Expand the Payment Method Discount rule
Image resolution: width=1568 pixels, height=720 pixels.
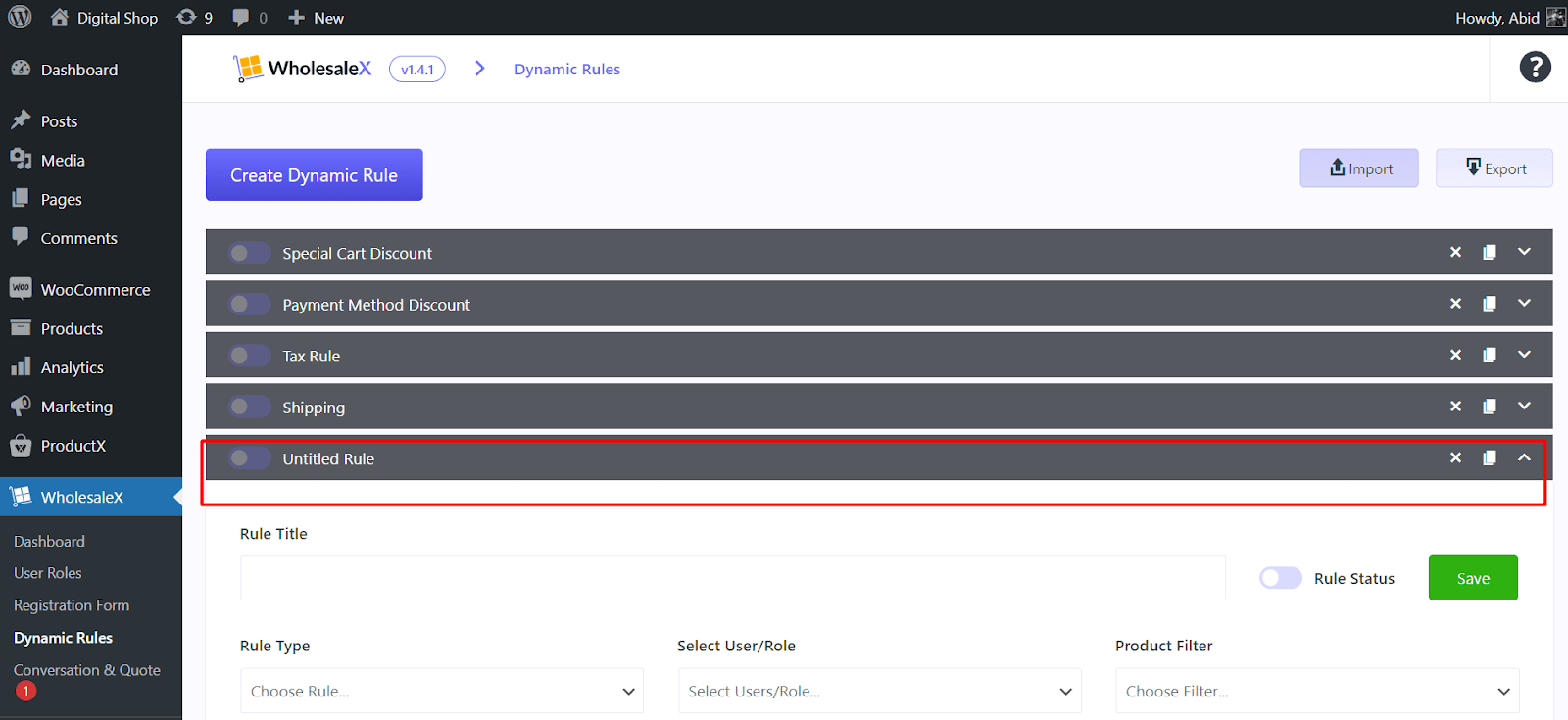click(1524, 304)
